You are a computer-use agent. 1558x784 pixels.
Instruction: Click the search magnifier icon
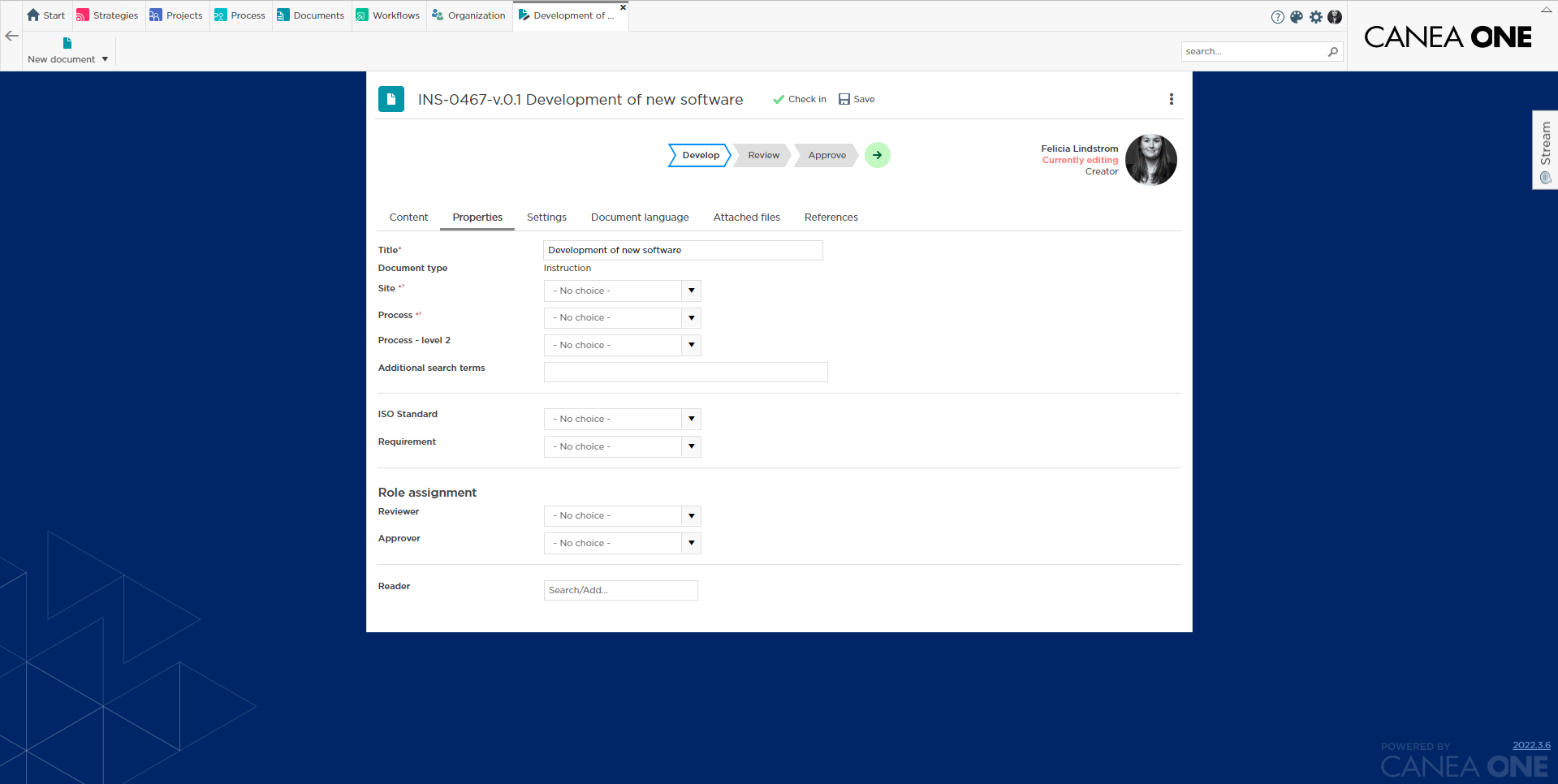(1332, 51)
